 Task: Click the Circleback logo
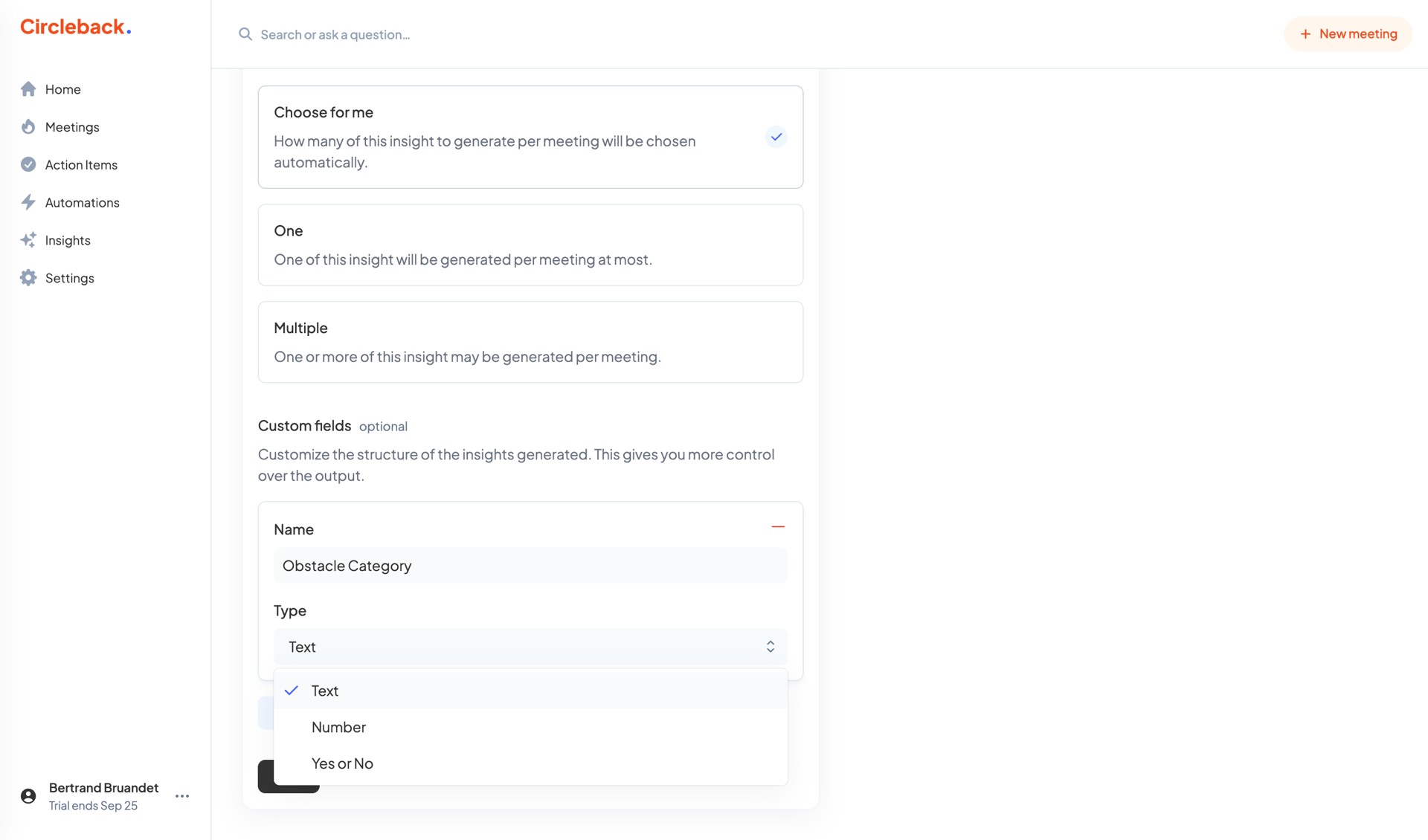pos(75,26)
